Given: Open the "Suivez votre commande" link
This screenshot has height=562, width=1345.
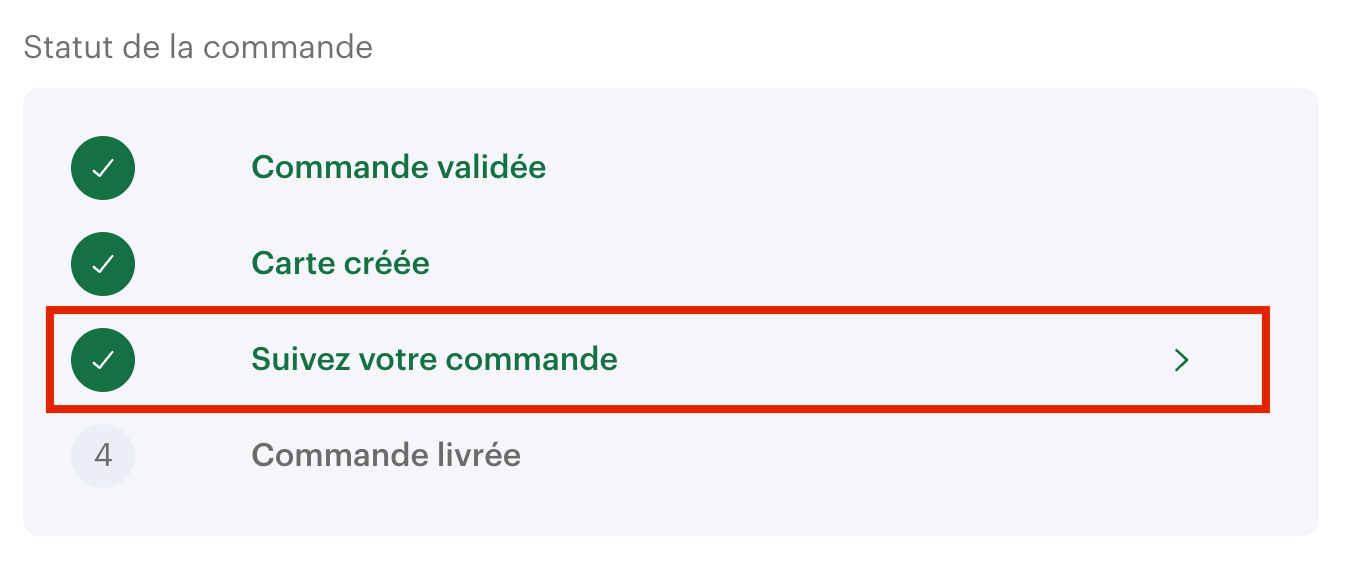Looking at the screenshot, I should pyautogui.click(x=434, y=359).
